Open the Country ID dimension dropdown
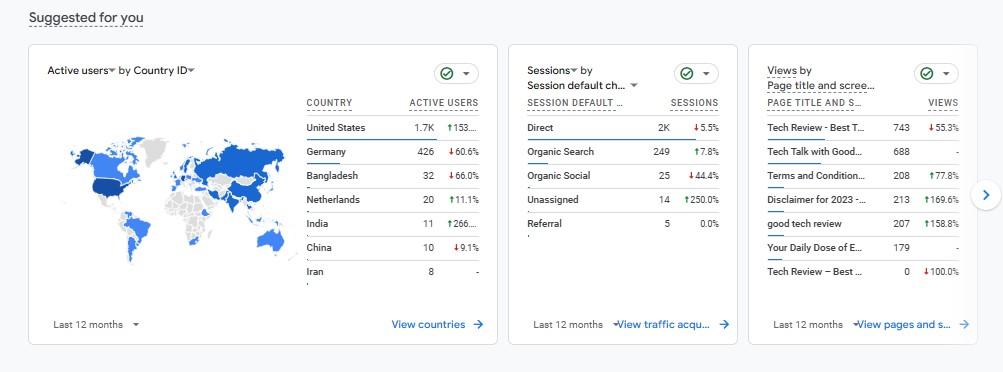 (x=191, y=71)
